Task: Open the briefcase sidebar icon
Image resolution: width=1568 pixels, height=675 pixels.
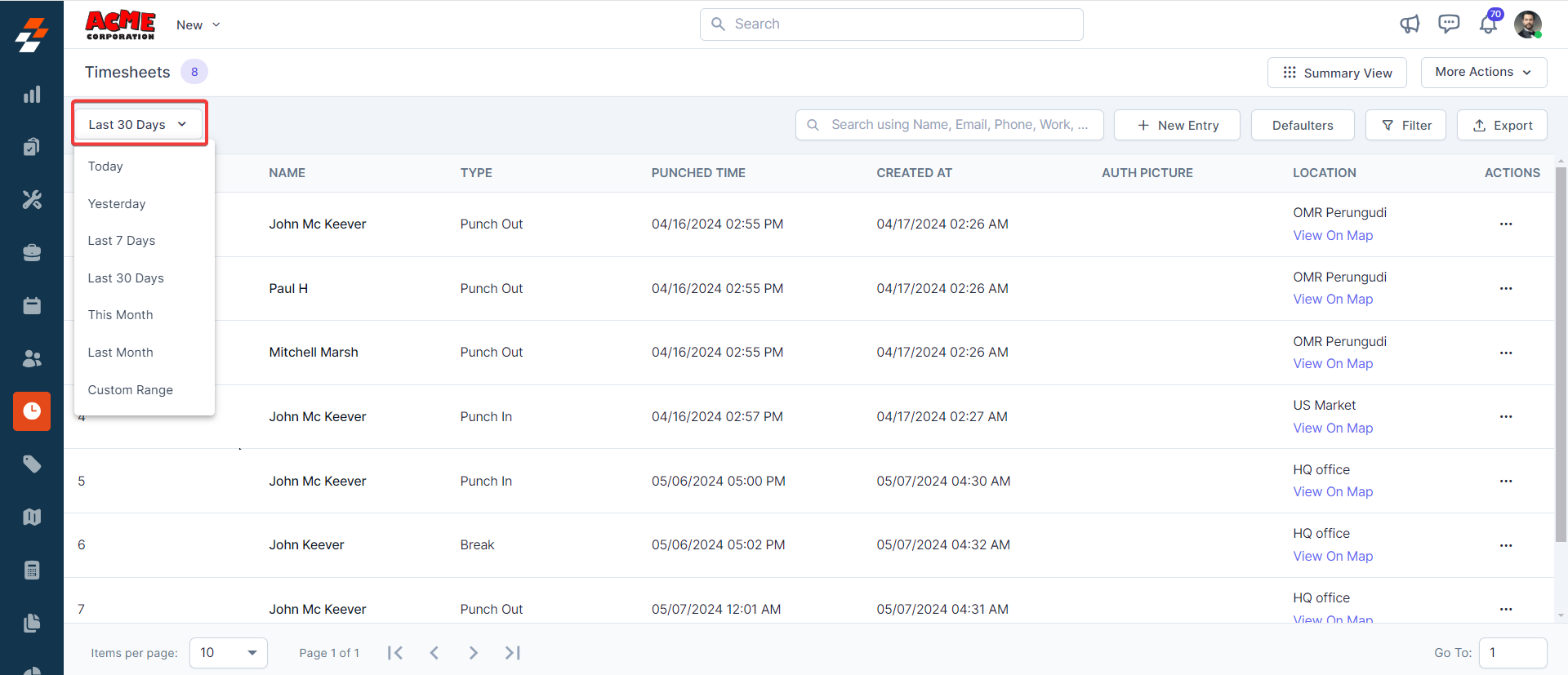Action: click(32, 253)
